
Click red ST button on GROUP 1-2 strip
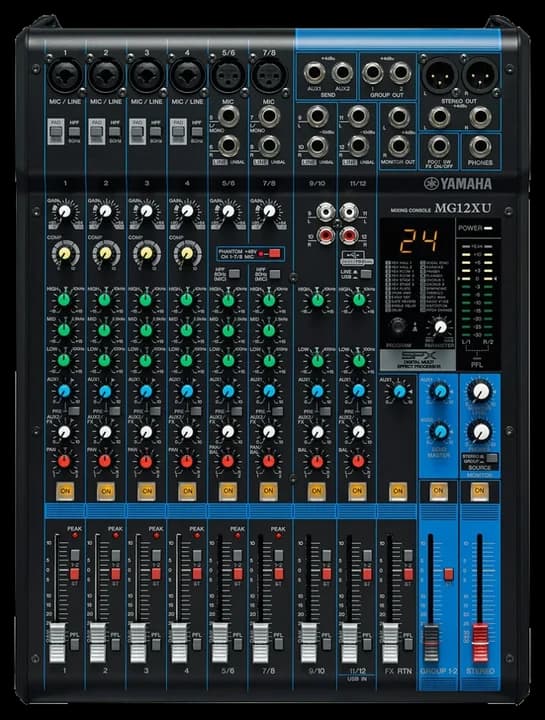(x=449, y=574)
